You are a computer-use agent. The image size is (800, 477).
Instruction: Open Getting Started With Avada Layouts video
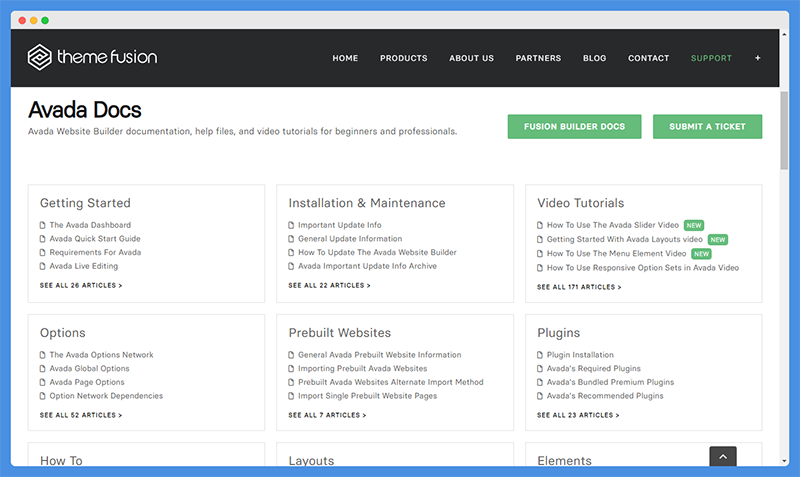[x=624, y=239]
